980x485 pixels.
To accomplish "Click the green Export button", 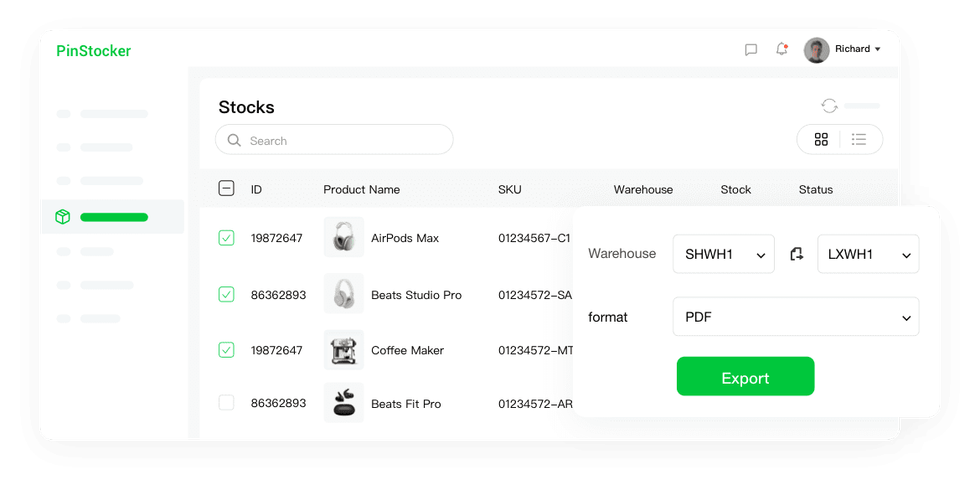I will tap(746, 376).
